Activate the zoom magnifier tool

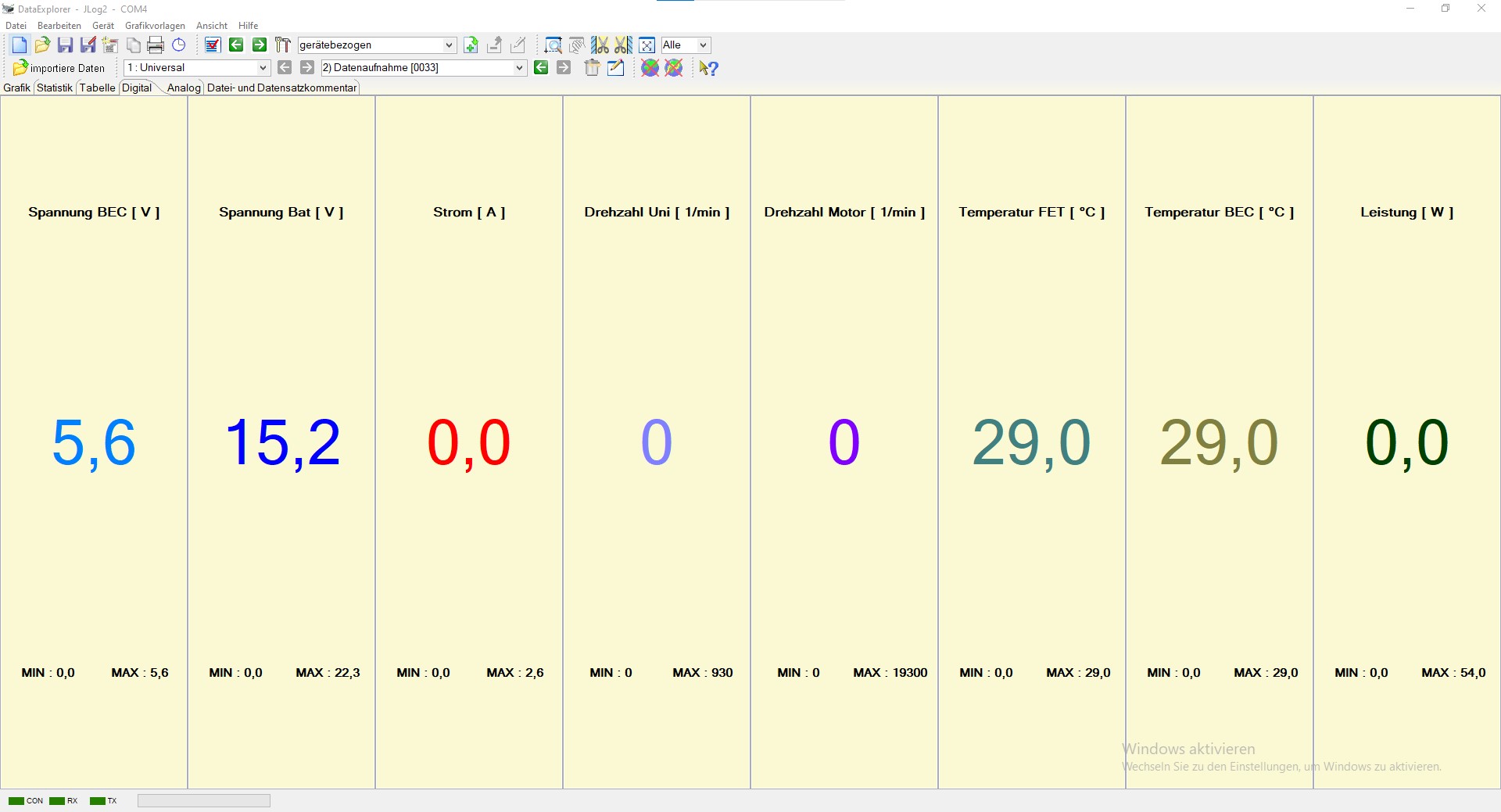(553, 45)
